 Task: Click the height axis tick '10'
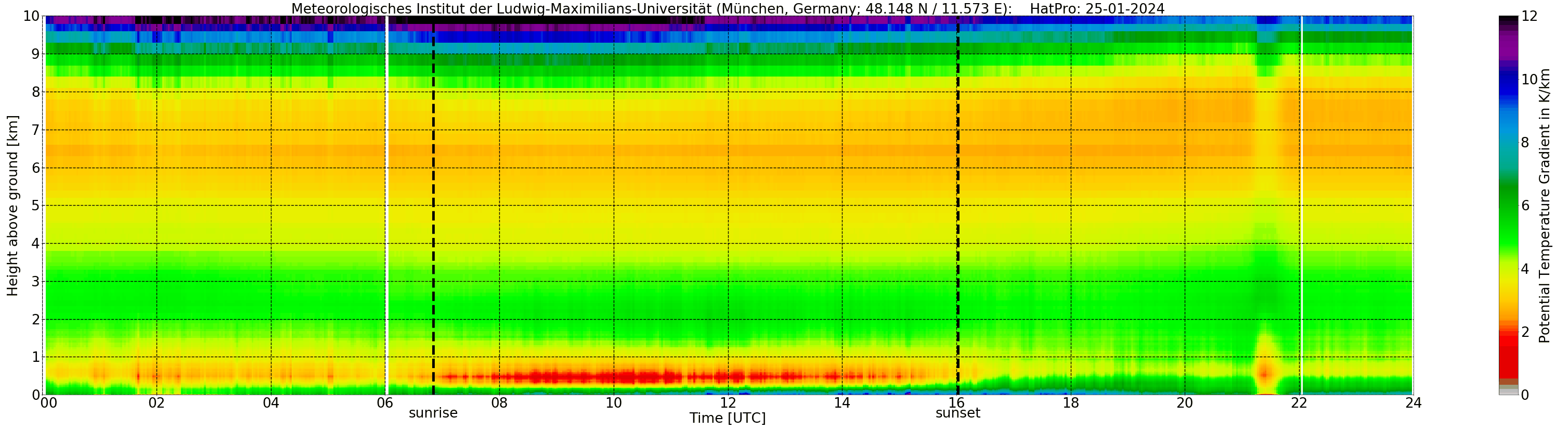coord(32,17)
